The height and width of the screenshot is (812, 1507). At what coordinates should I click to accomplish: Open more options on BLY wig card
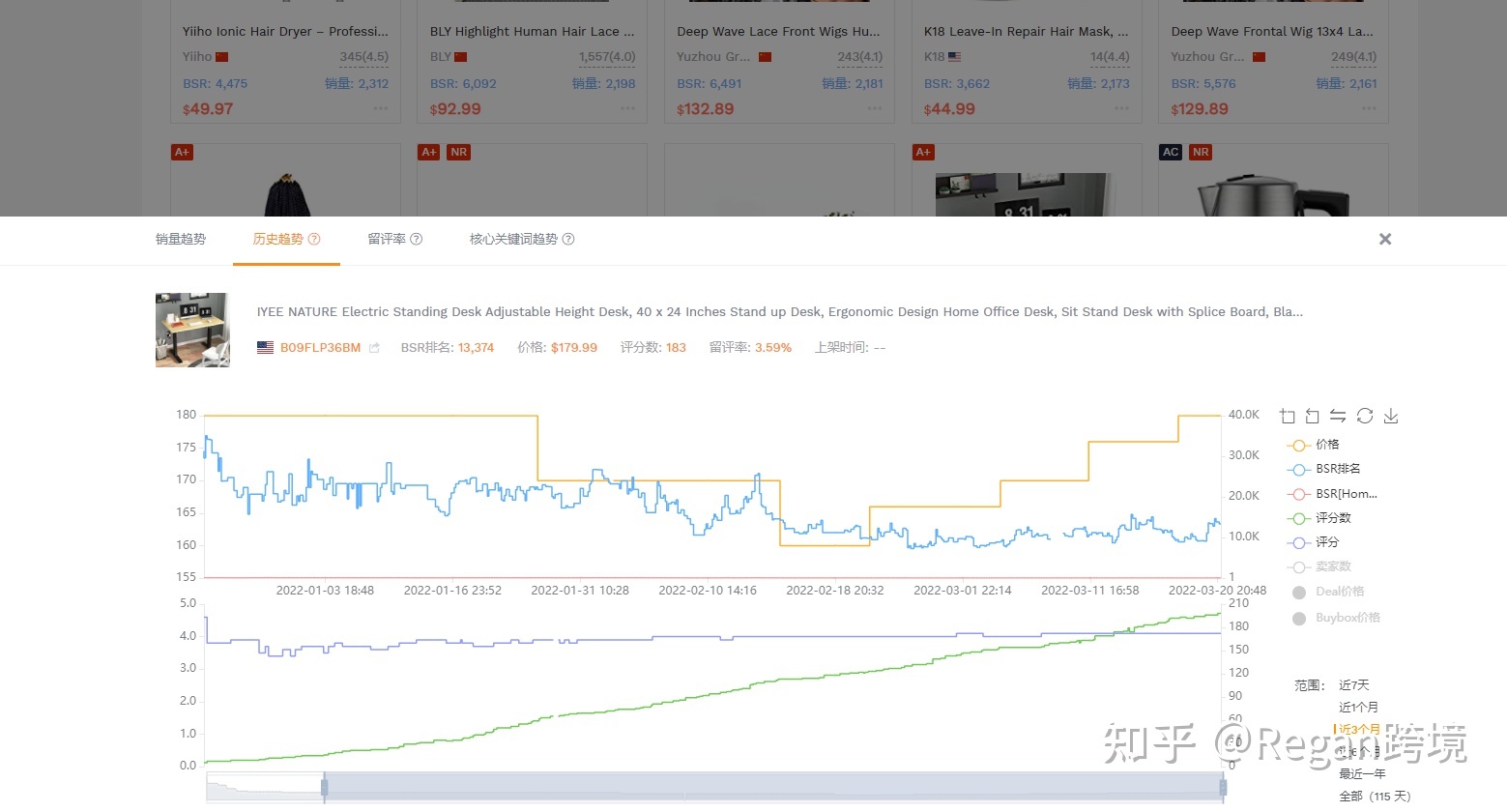[628, 108]
